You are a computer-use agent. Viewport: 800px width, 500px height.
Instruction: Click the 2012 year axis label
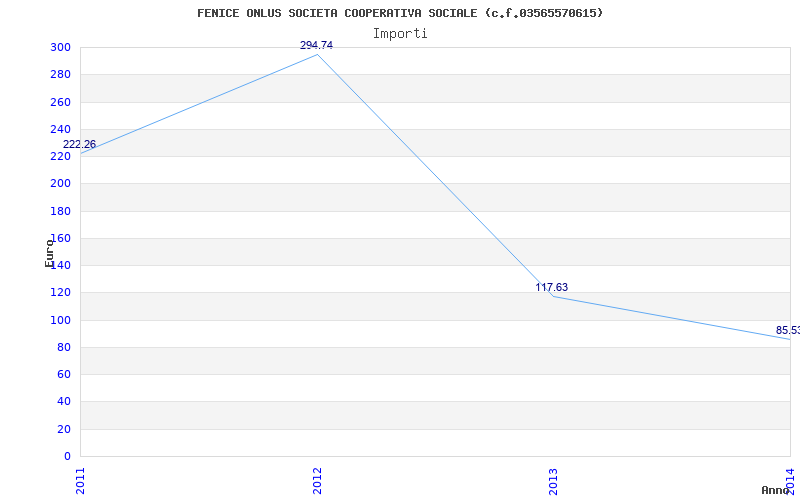click(x=317, y=481)
